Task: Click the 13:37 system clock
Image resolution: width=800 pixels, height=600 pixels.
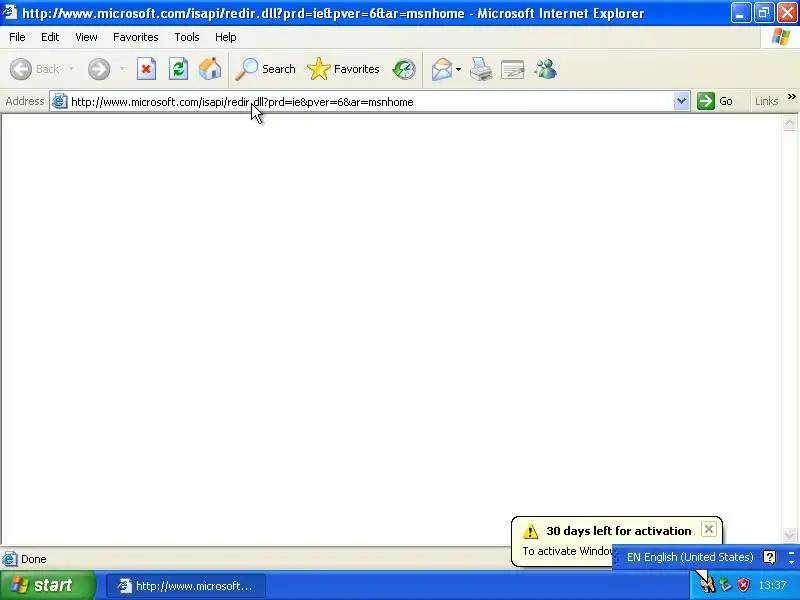Action: [x=772, y=585]
